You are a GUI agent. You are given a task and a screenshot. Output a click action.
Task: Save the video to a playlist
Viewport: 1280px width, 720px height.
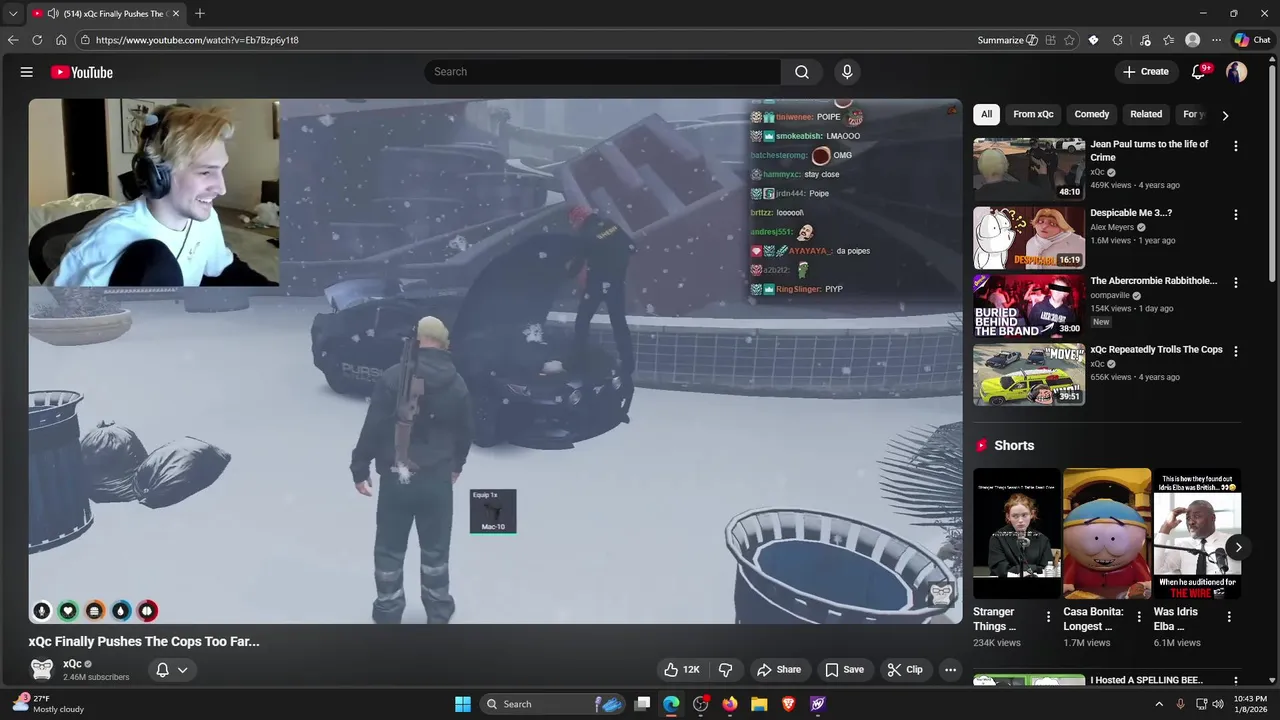coord(844,670)
